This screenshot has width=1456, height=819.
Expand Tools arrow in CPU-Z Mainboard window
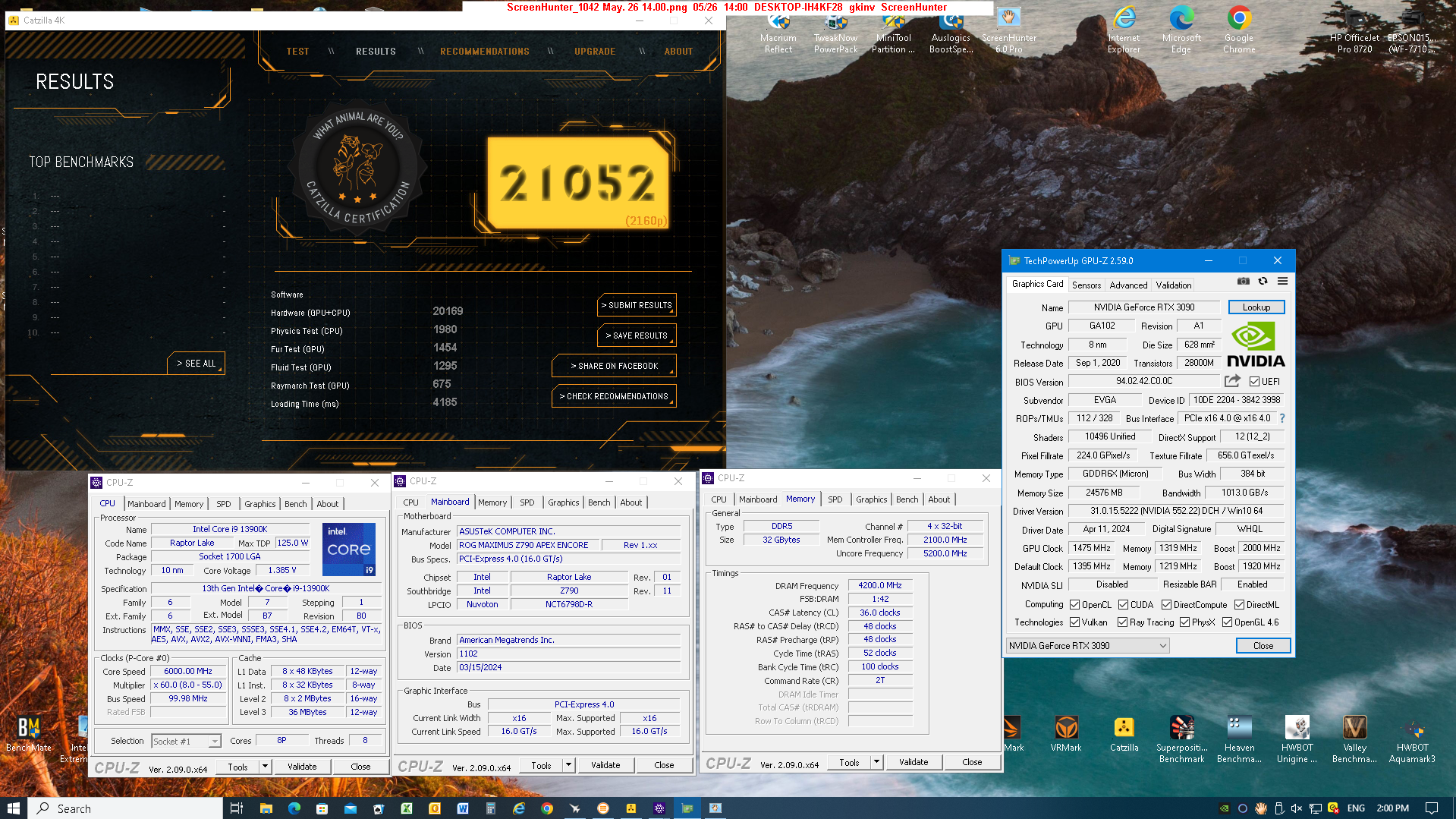pyautogui.click(x=568, y=765)
